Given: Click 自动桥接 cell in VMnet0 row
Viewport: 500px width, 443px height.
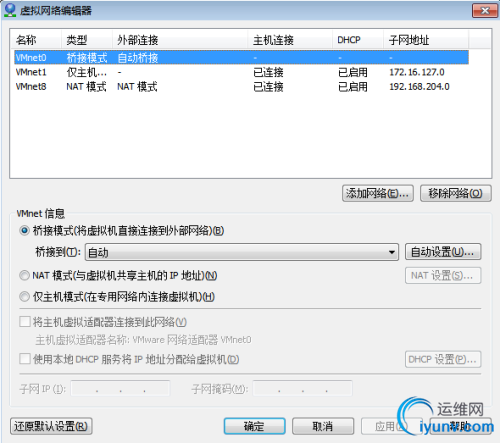Looking at the screenshot, I should coord(138,58).
